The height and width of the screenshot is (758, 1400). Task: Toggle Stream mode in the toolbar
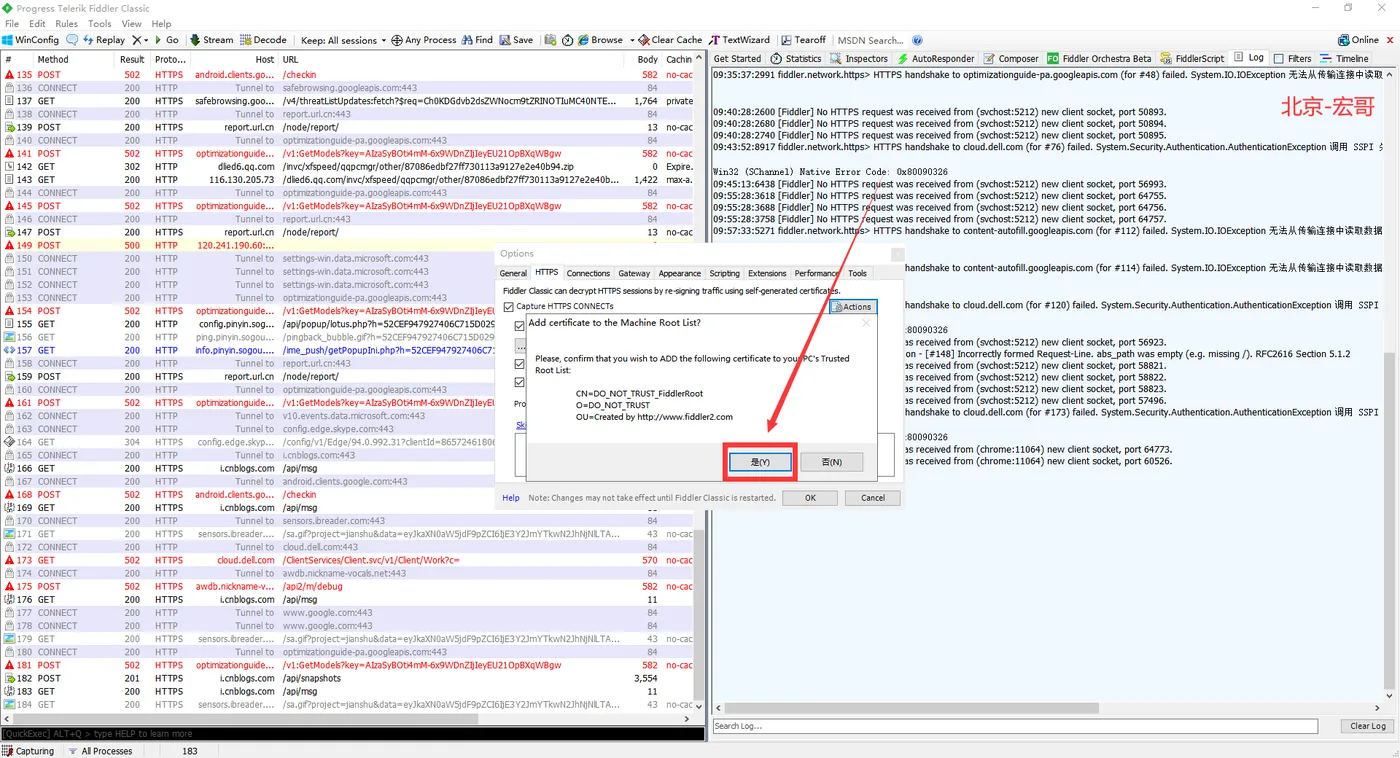click(x=211, y=40)
